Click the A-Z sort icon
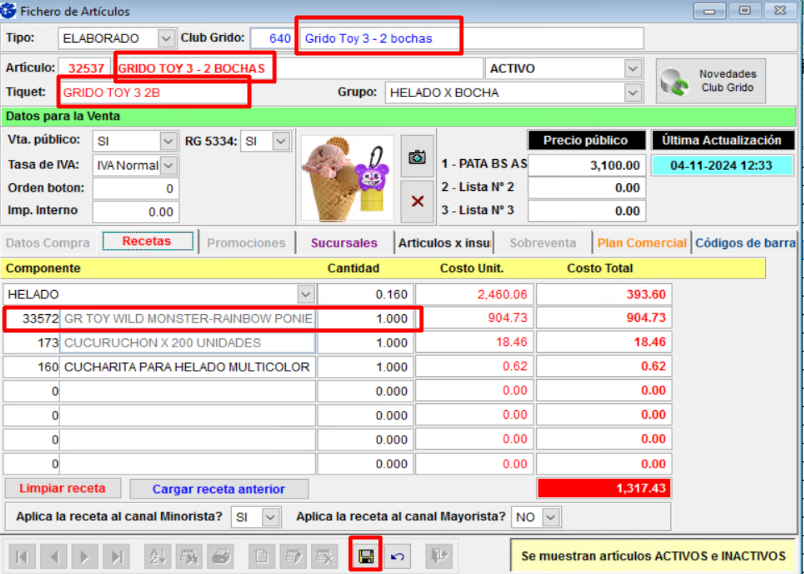Viewport: 804px width, 574px height. tap(157, 557)
